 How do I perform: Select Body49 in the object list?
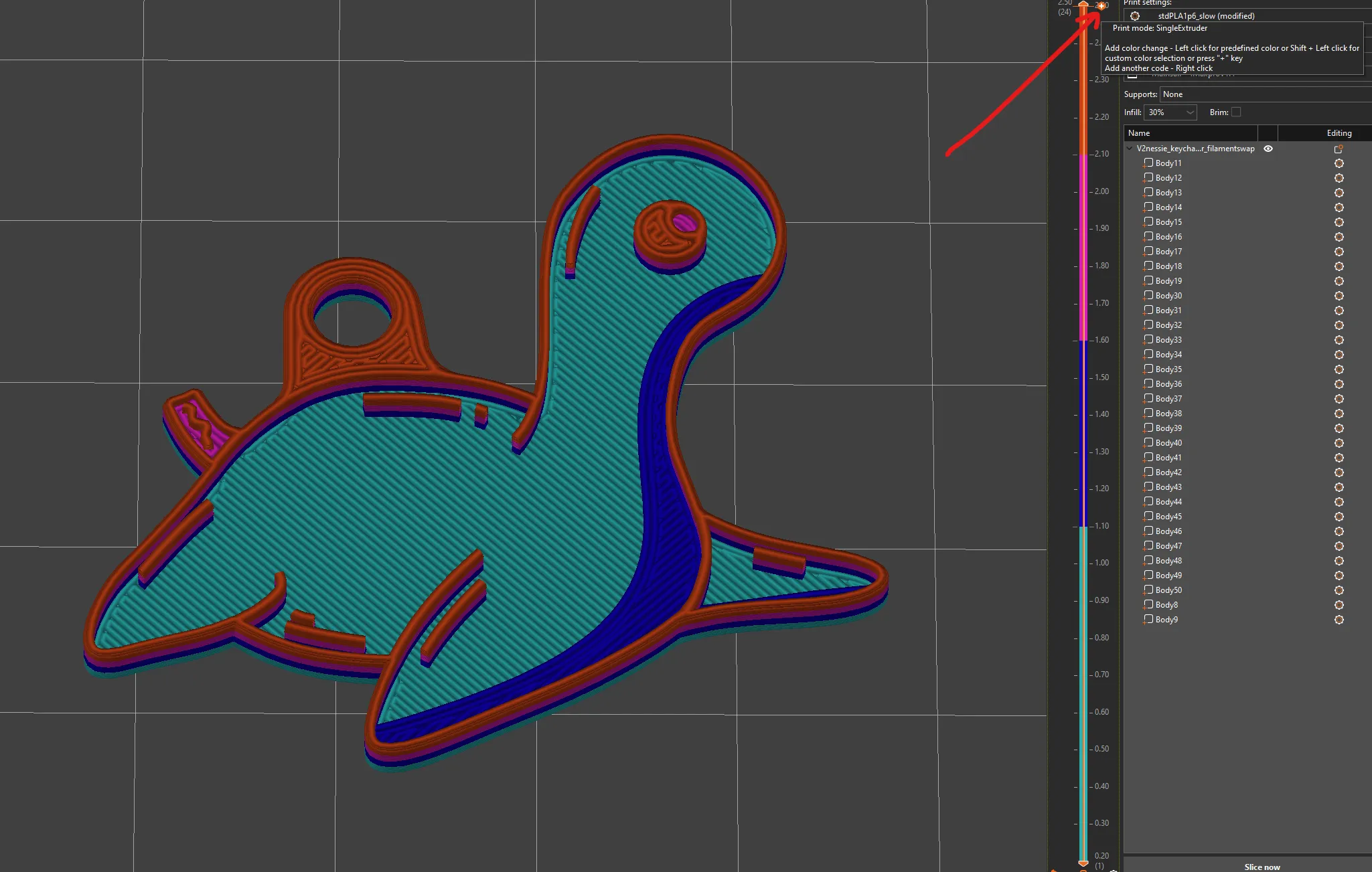point(1168,576)
